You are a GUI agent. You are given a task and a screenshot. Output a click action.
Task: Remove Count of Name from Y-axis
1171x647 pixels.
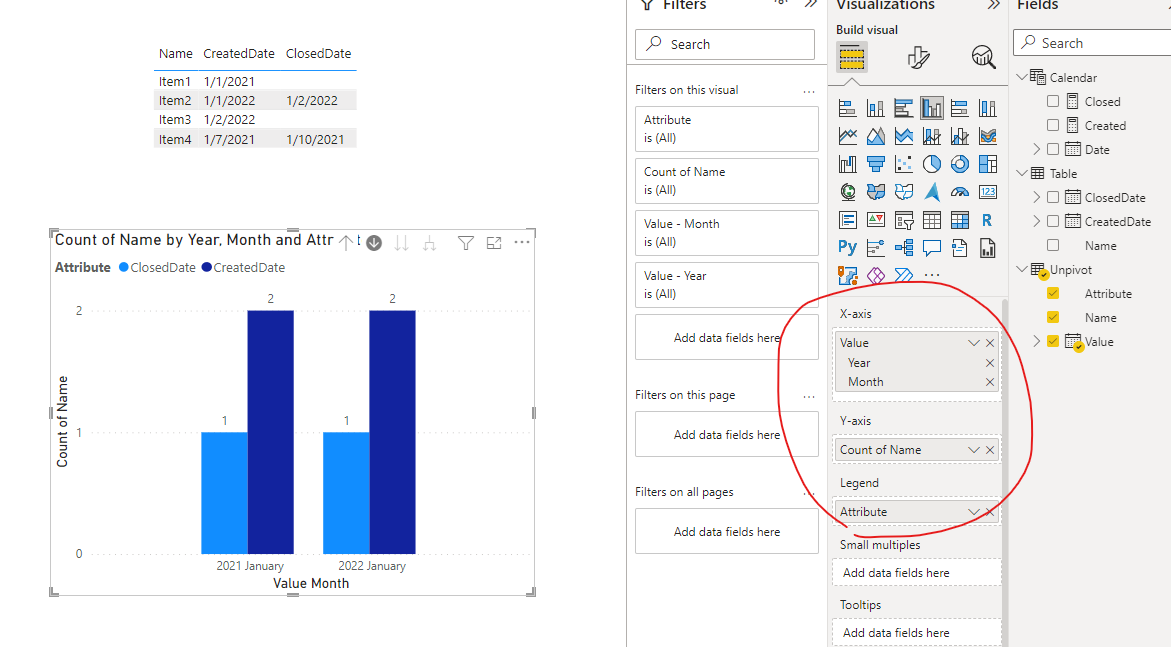[990, 450]
